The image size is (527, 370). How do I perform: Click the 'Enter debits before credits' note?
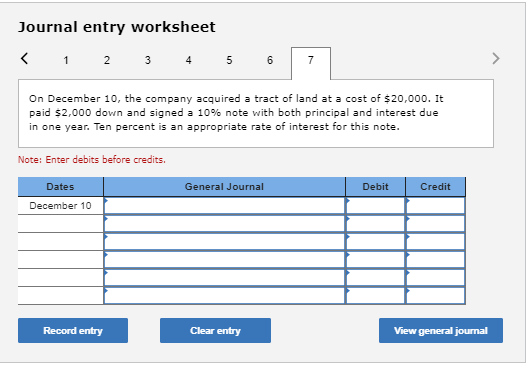pos(92,160)
